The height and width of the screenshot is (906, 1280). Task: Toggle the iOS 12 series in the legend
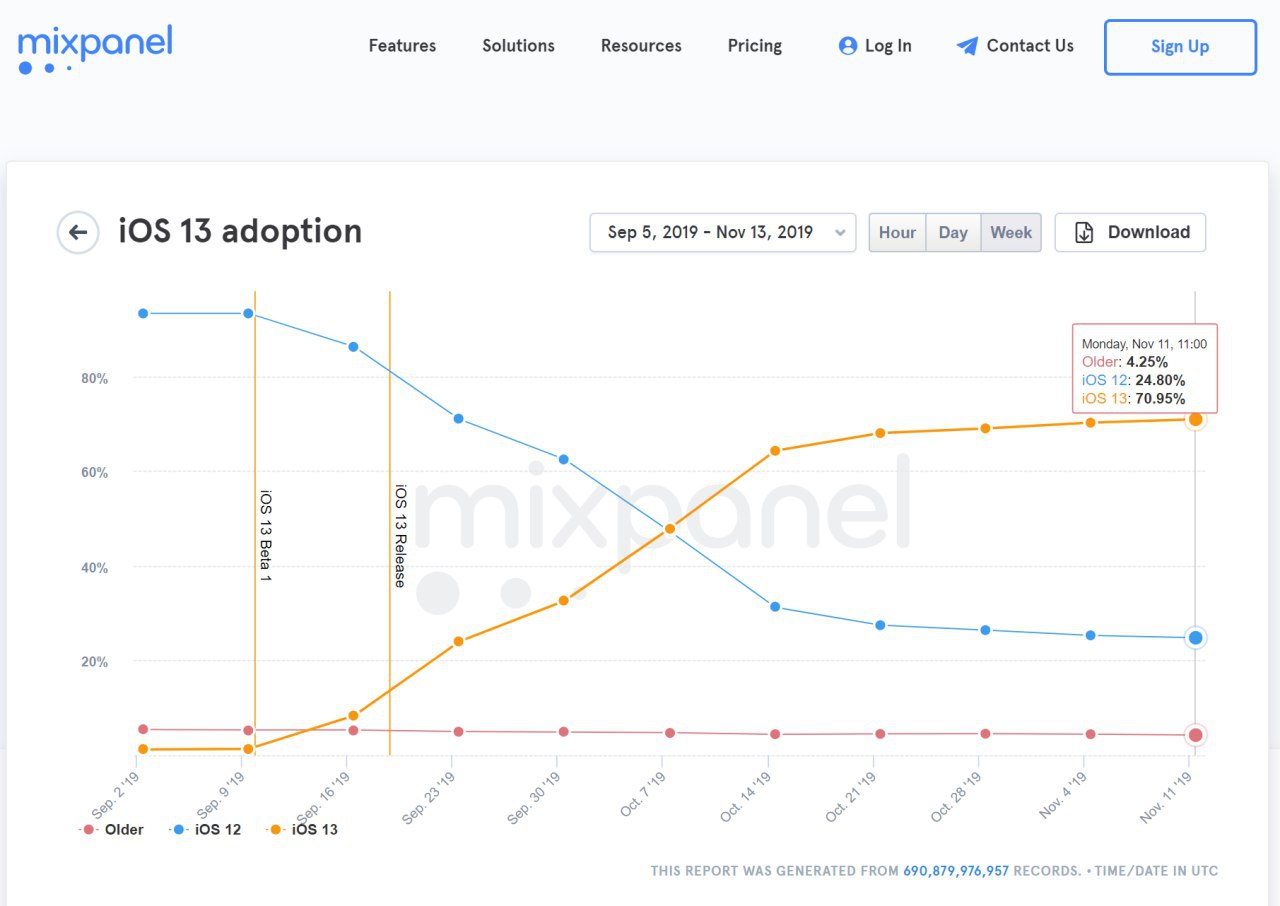click(206, 829)
